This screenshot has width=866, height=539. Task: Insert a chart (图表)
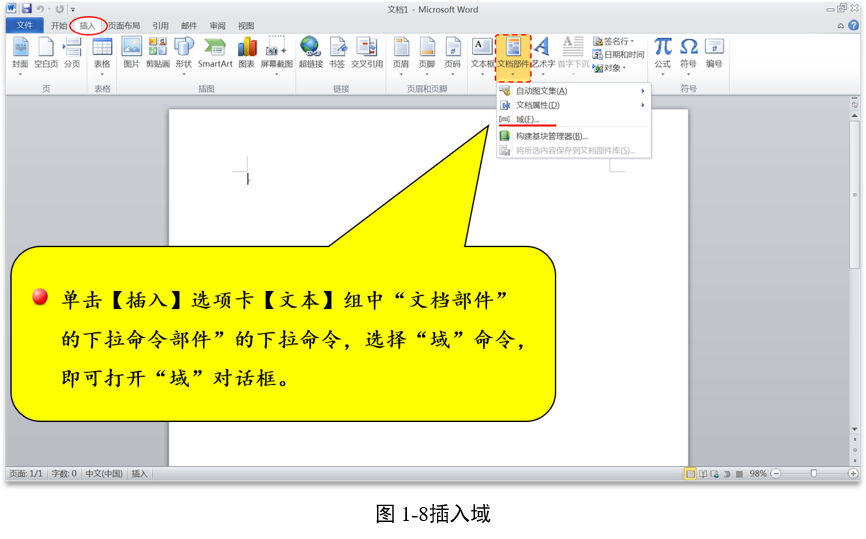tap(246, 54)
